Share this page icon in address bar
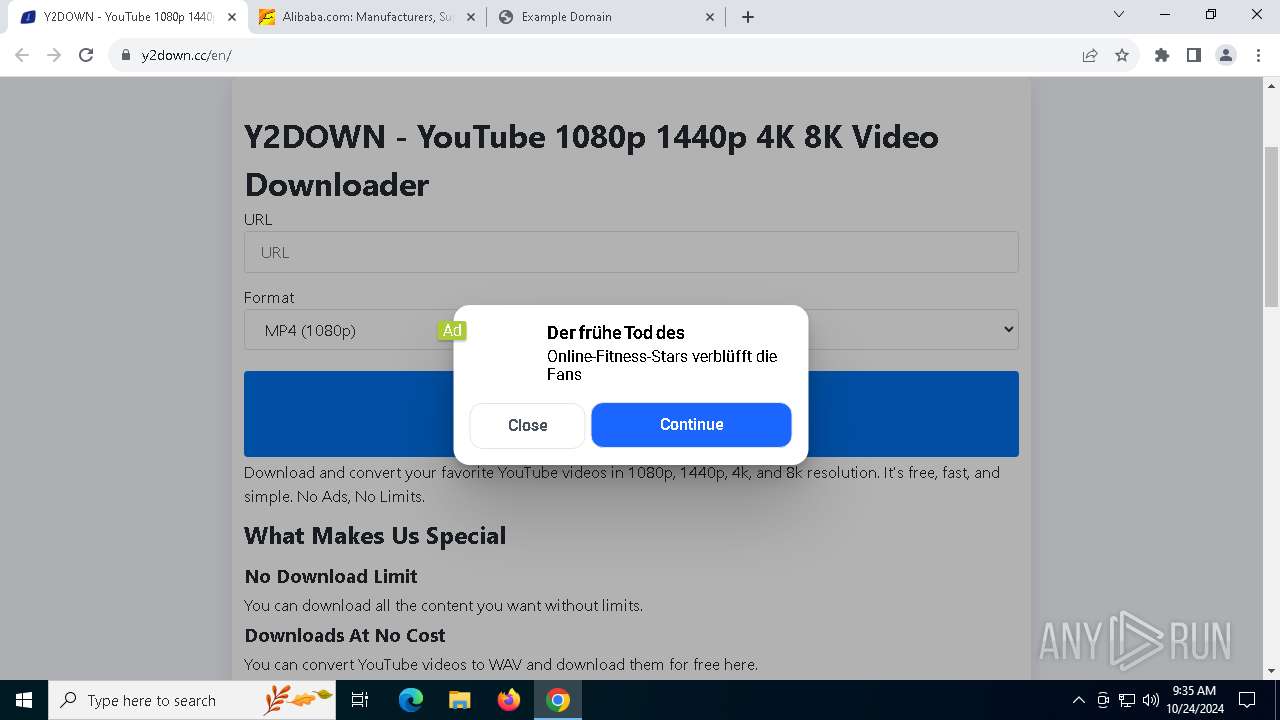Viewport: 1280px width, 720px height. tap(1090, 55)
